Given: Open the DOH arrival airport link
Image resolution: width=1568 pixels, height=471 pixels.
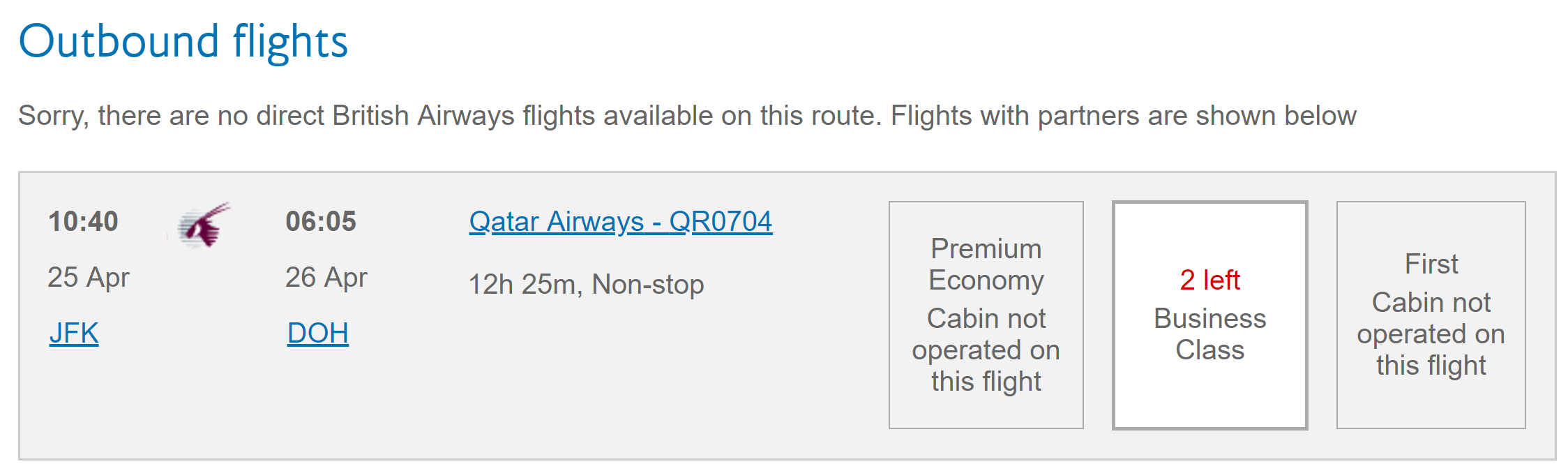Looking at the screenshot, I should (317, 333).
